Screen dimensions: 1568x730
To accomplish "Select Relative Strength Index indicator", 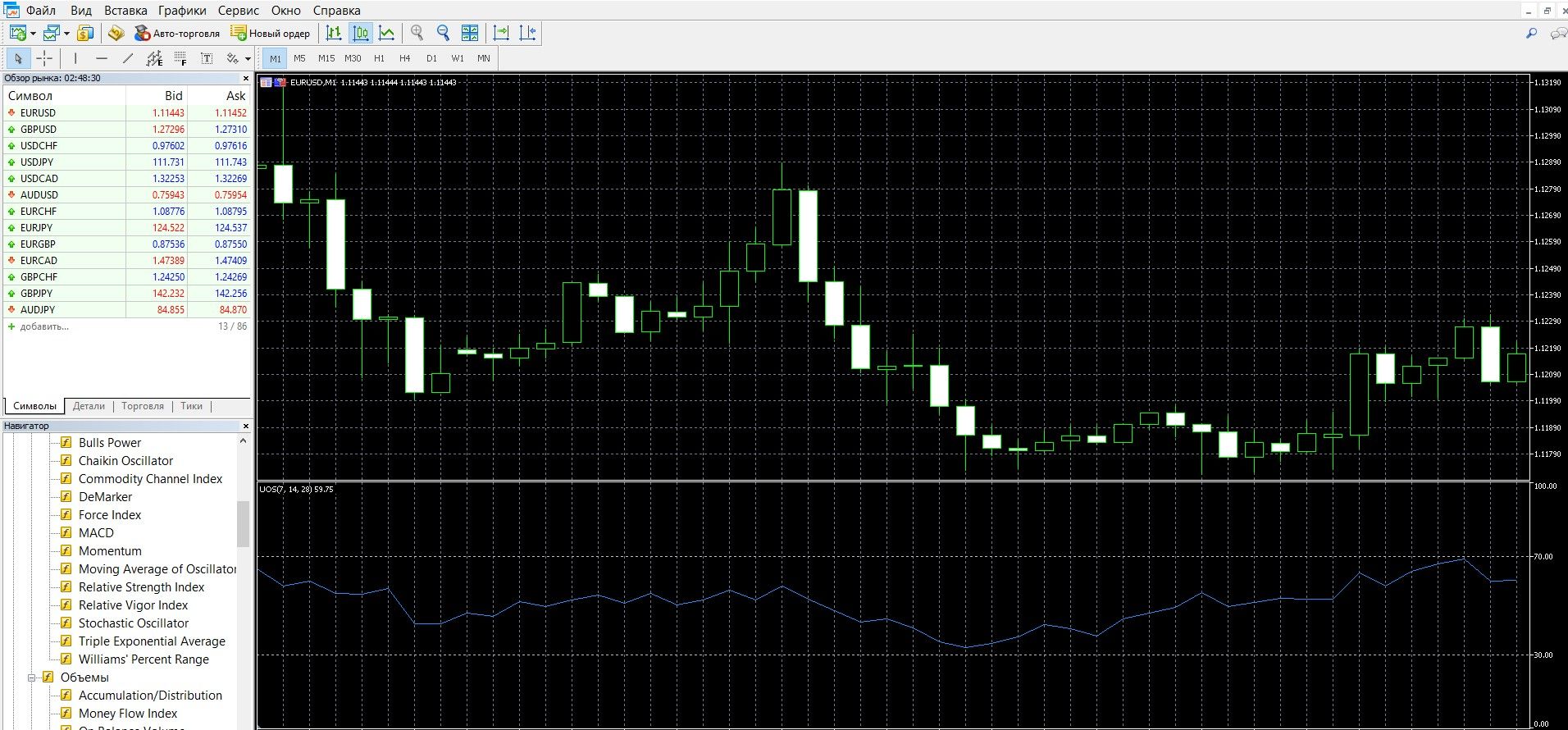I will point(141,587).
